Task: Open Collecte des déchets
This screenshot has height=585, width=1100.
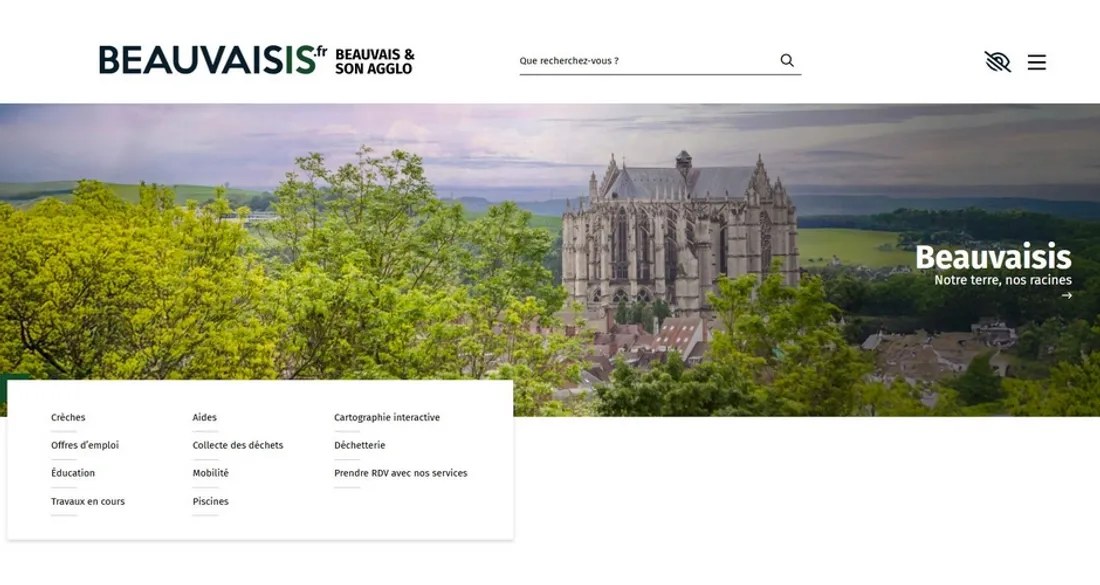Action: click(237, 445)
